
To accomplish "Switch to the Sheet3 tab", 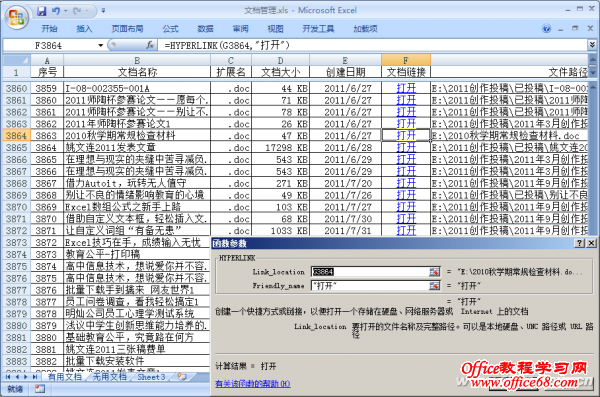I will (151, 377).
